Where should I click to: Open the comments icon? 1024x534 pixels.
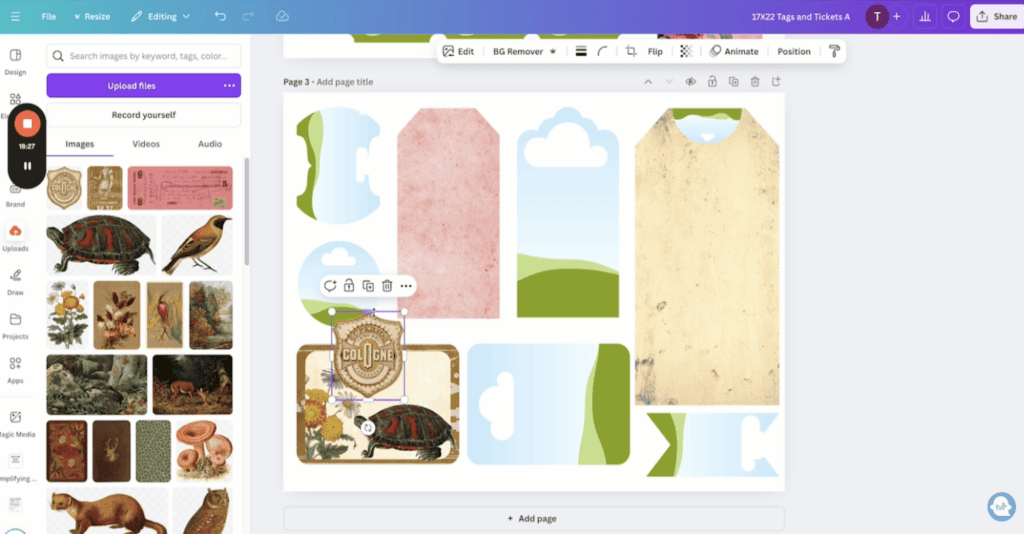click(953, 17)
